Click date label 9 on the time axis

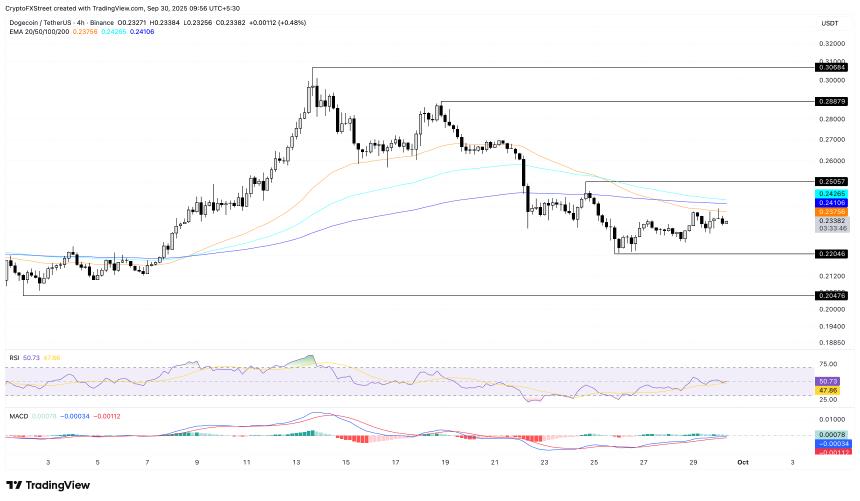point(197,463)
